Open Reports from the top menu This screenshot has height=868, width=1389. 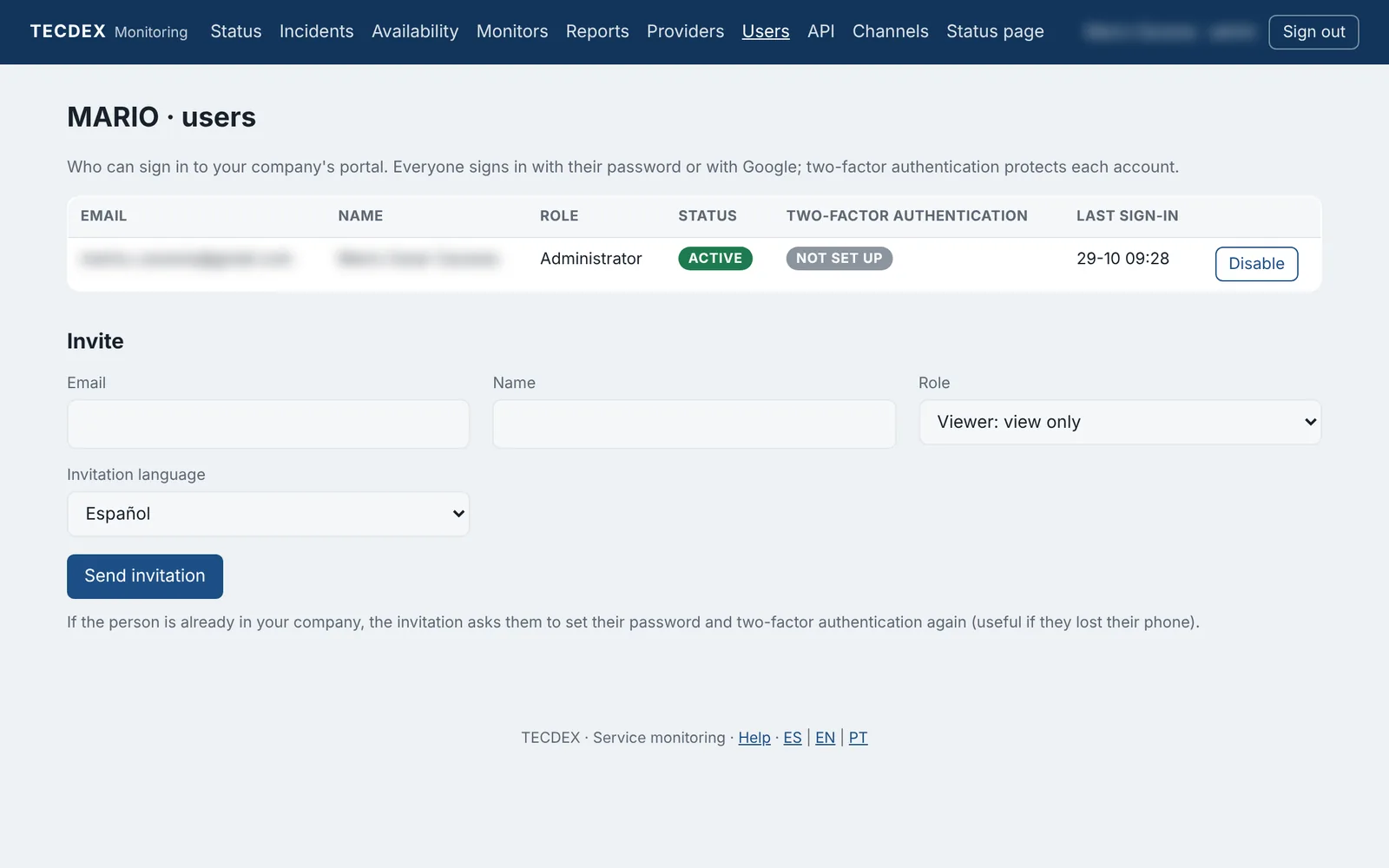tap(597, 31)
